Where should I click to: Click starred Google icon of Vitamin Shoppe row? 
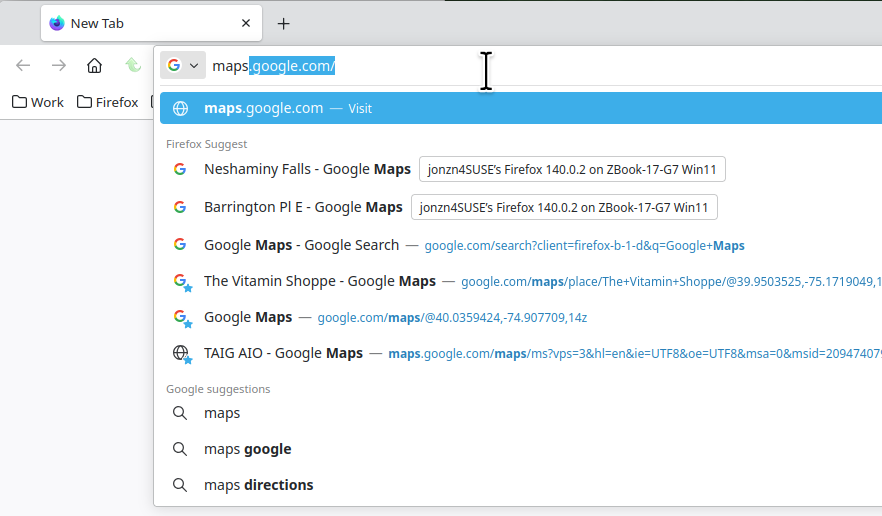click(182, 282)
